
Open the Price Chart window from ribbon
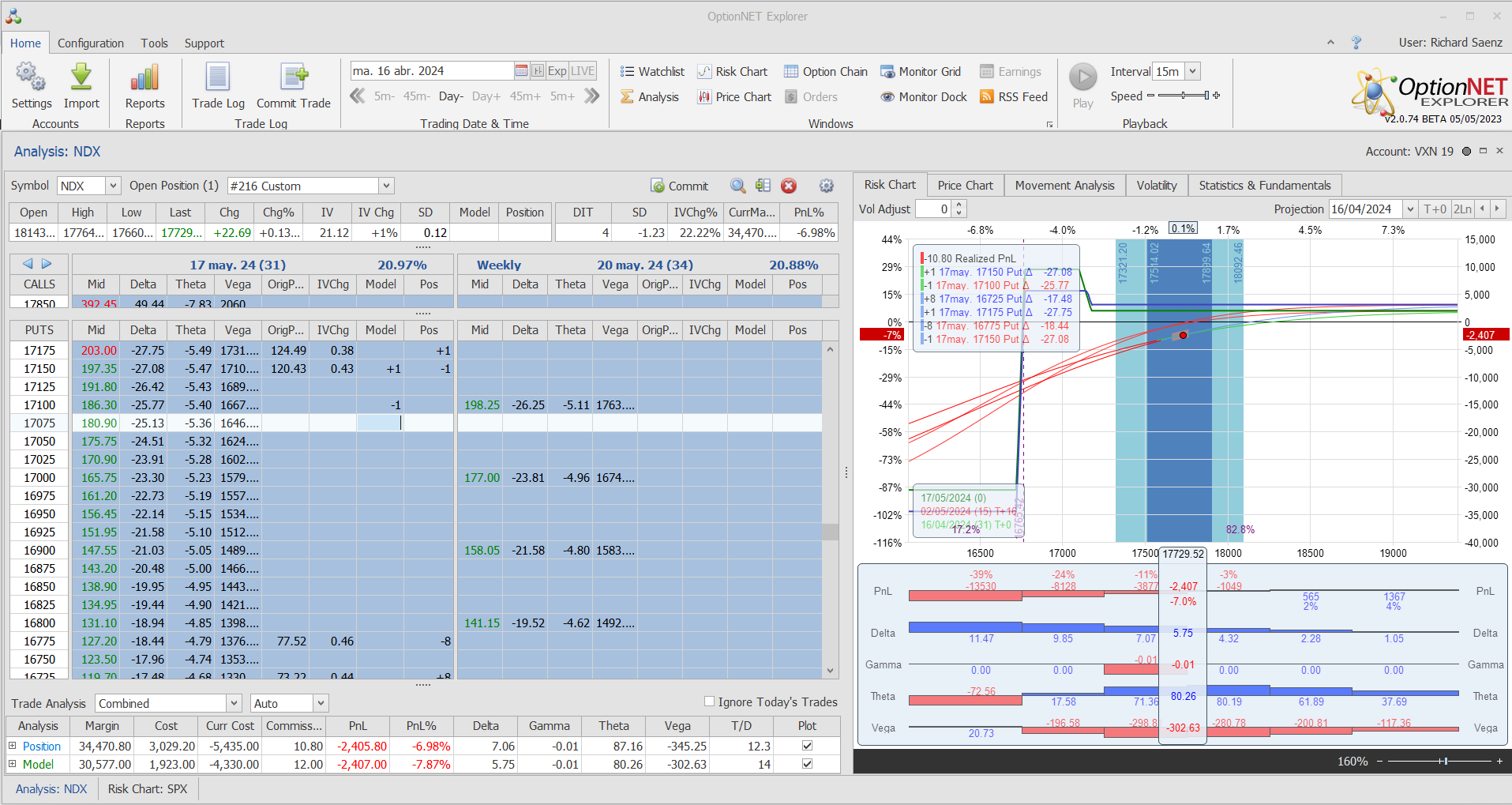[734, 97]
